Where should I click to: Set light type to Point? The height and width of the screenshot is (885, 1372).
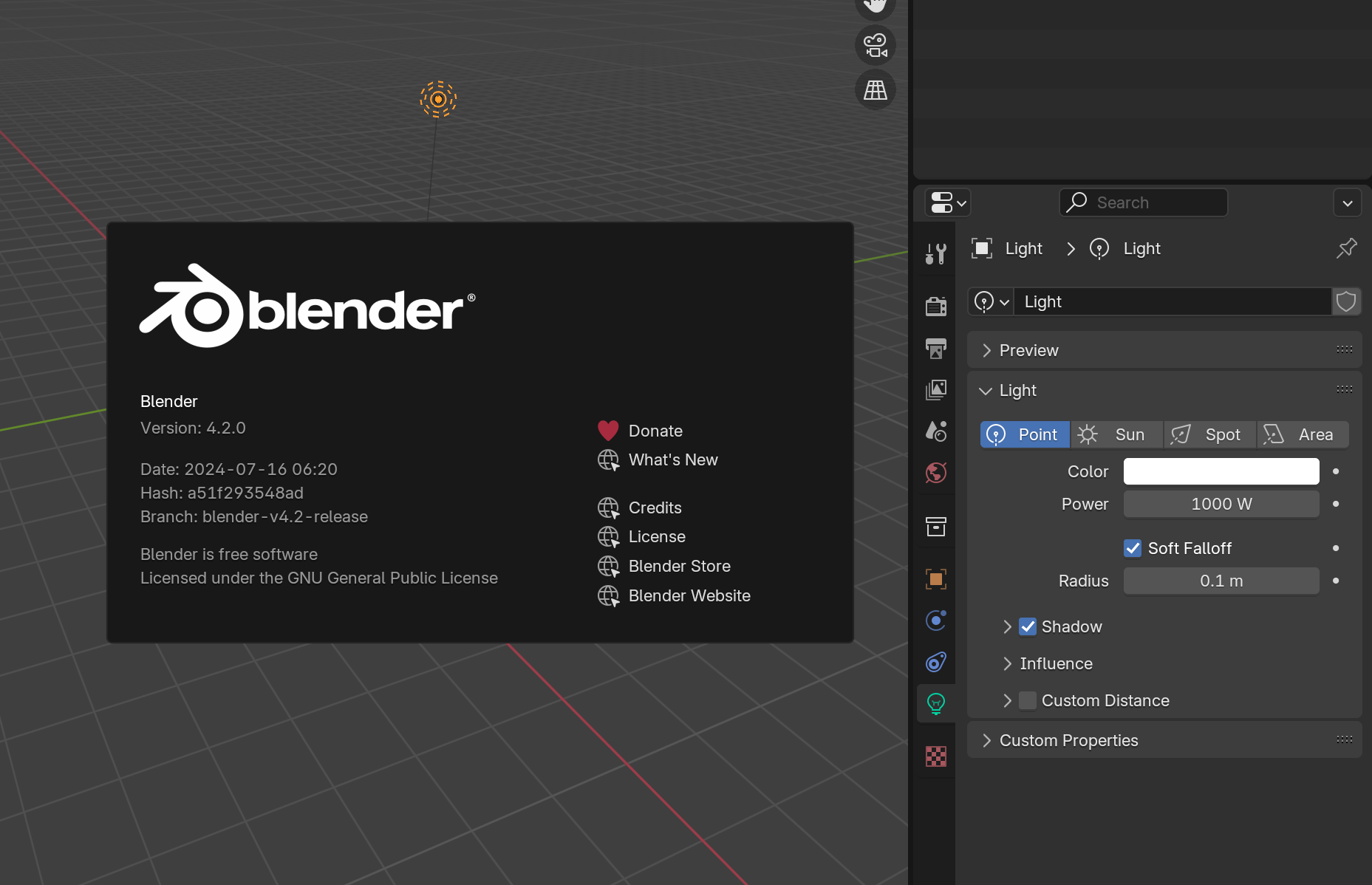1025,434
